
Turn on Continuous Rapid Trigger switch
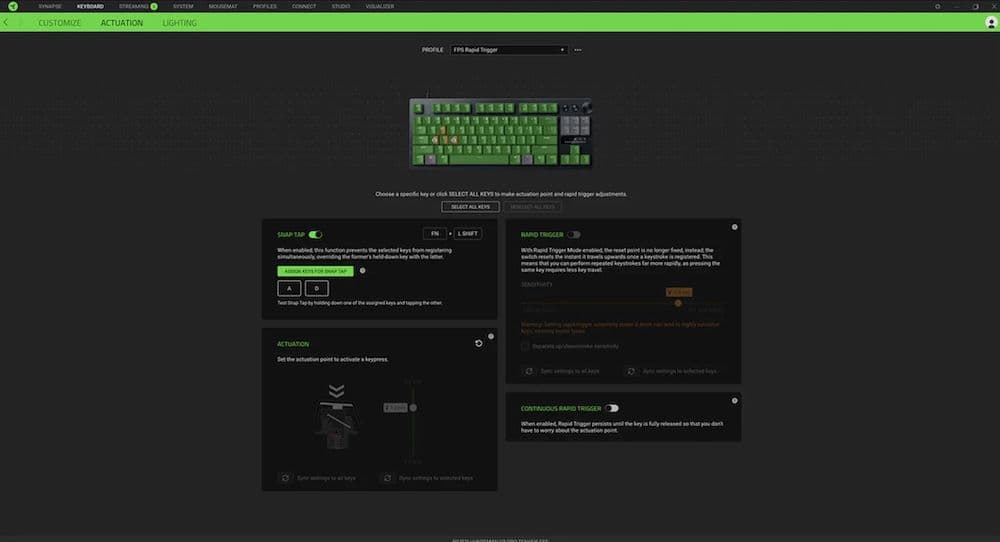(612, 409)
